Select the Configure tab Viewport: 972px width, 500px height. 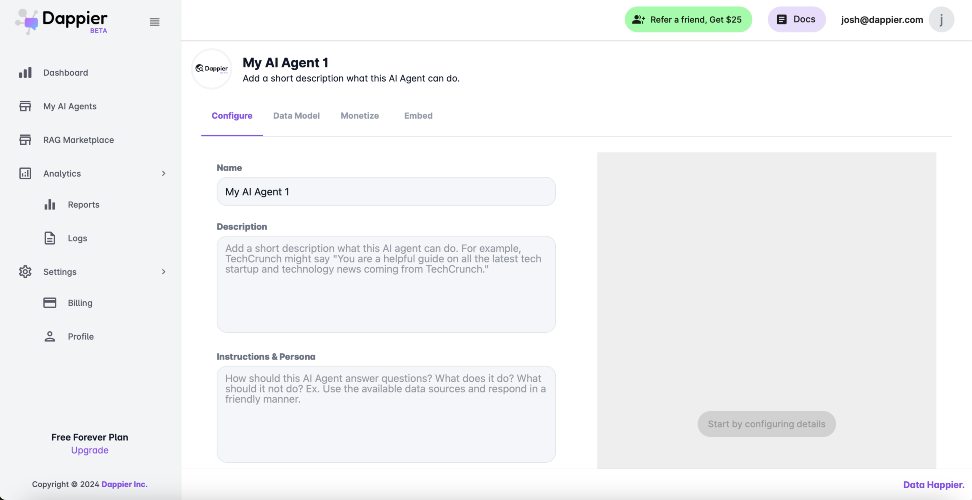point(232,116)
